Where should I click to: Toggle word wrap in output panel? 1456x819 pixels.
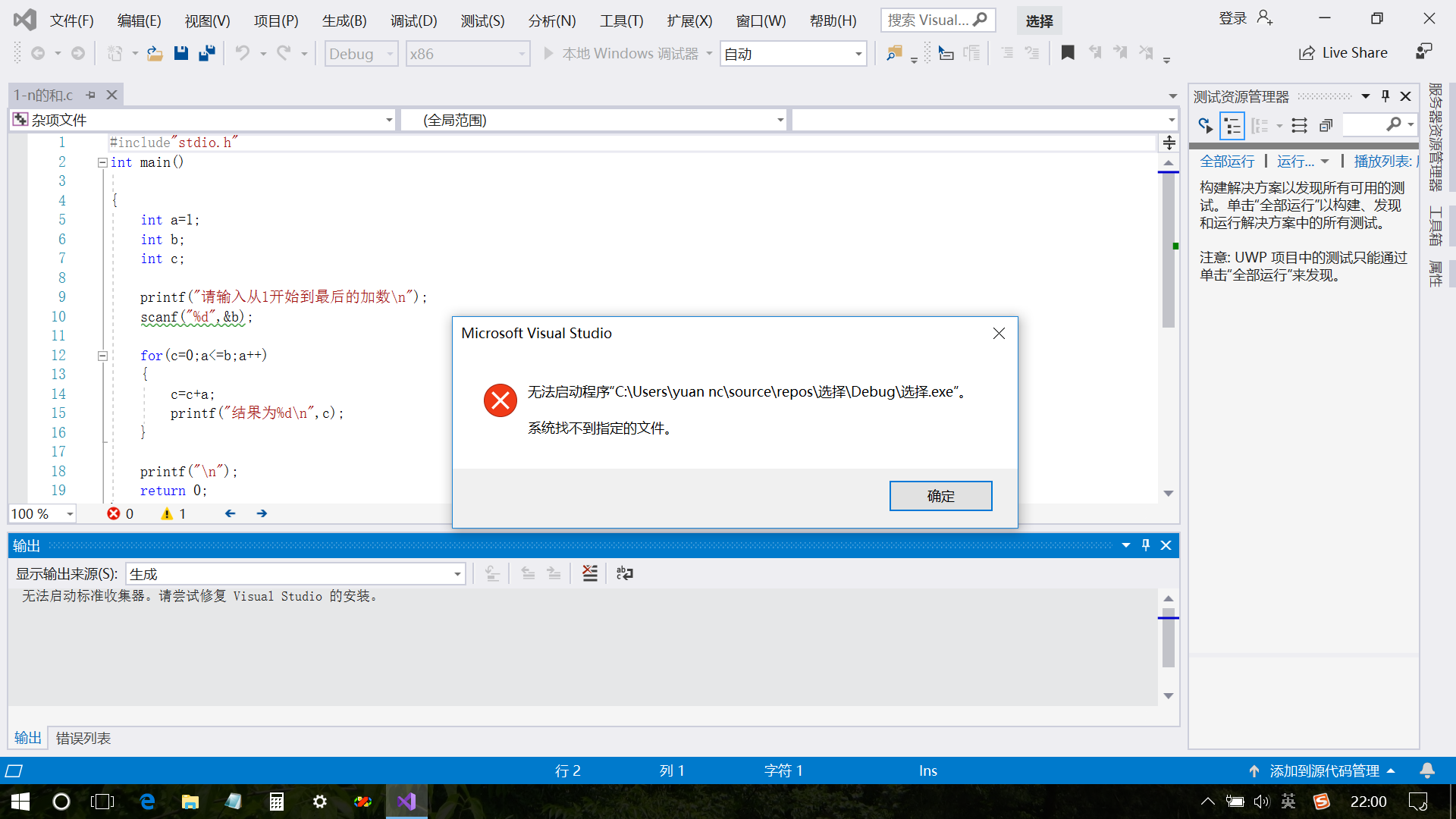click(624, 573)
